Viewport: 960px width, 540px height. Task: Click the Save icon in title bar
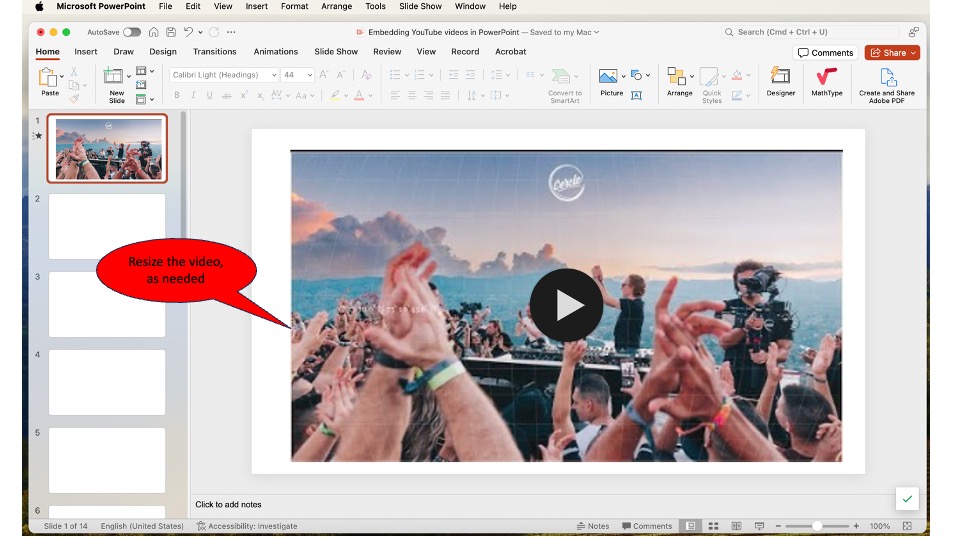pyautogui.click(x=171, y=32)
